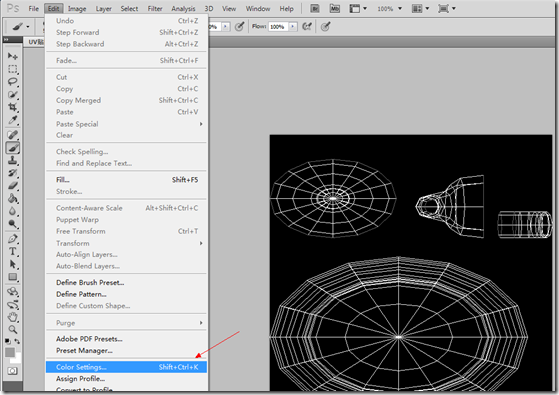559x395 pixels.
Task: Select the Zoom tool
Action: tap(12, 329)
